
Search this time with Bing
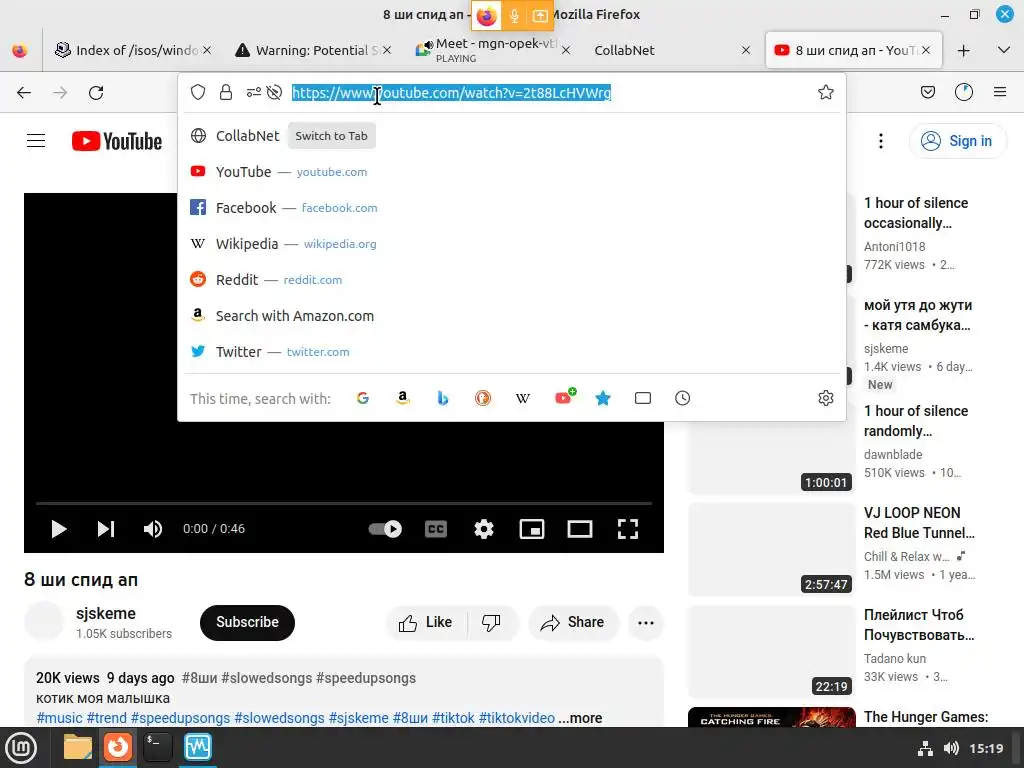click(443, 398)
